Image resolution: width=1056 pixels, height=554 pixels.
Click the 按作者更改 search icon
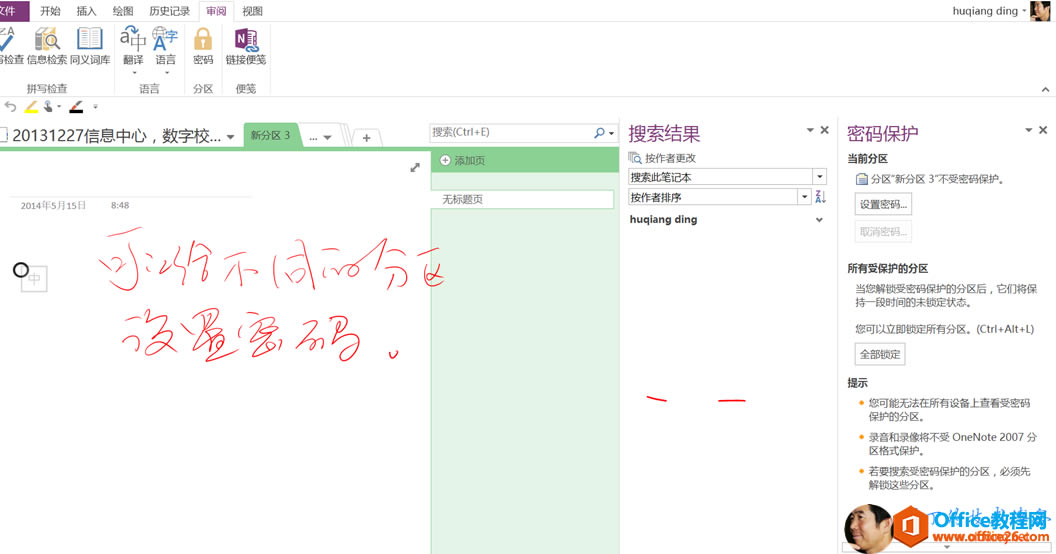coord(634,158)
